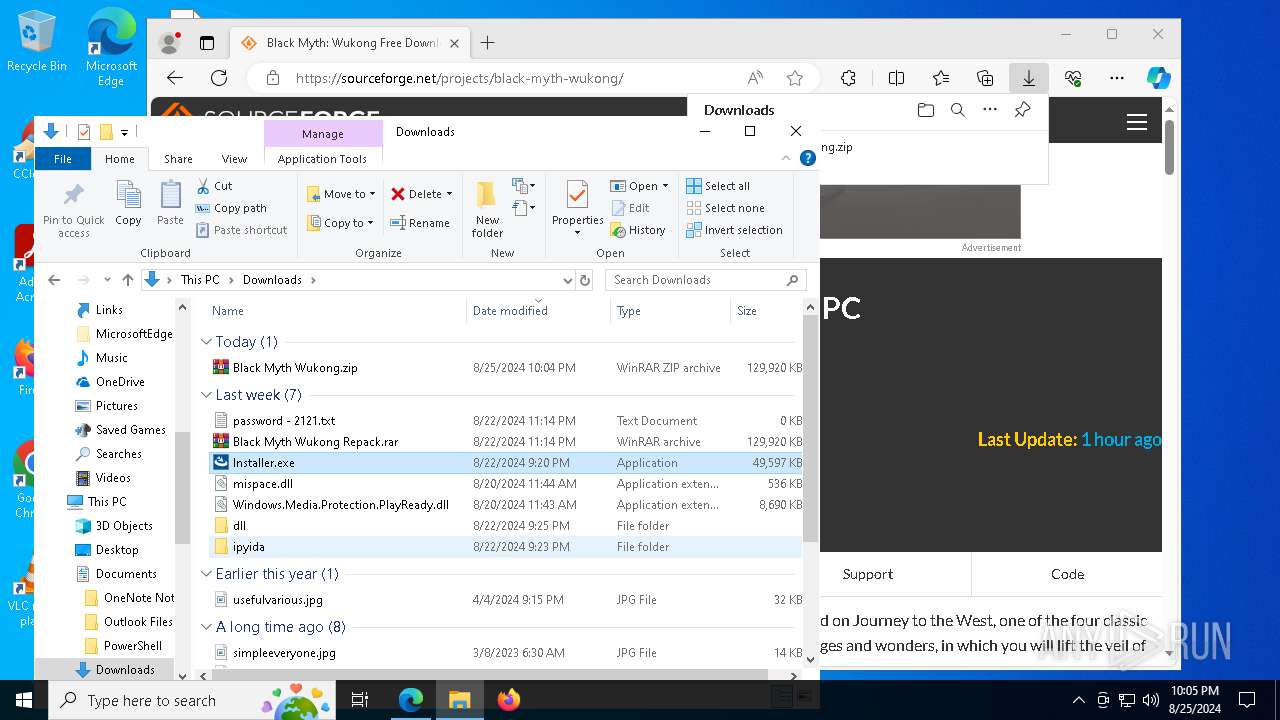1280x720 pixels.
Task: Click SourceForge Support tab
Action: [x=868, y=574]
